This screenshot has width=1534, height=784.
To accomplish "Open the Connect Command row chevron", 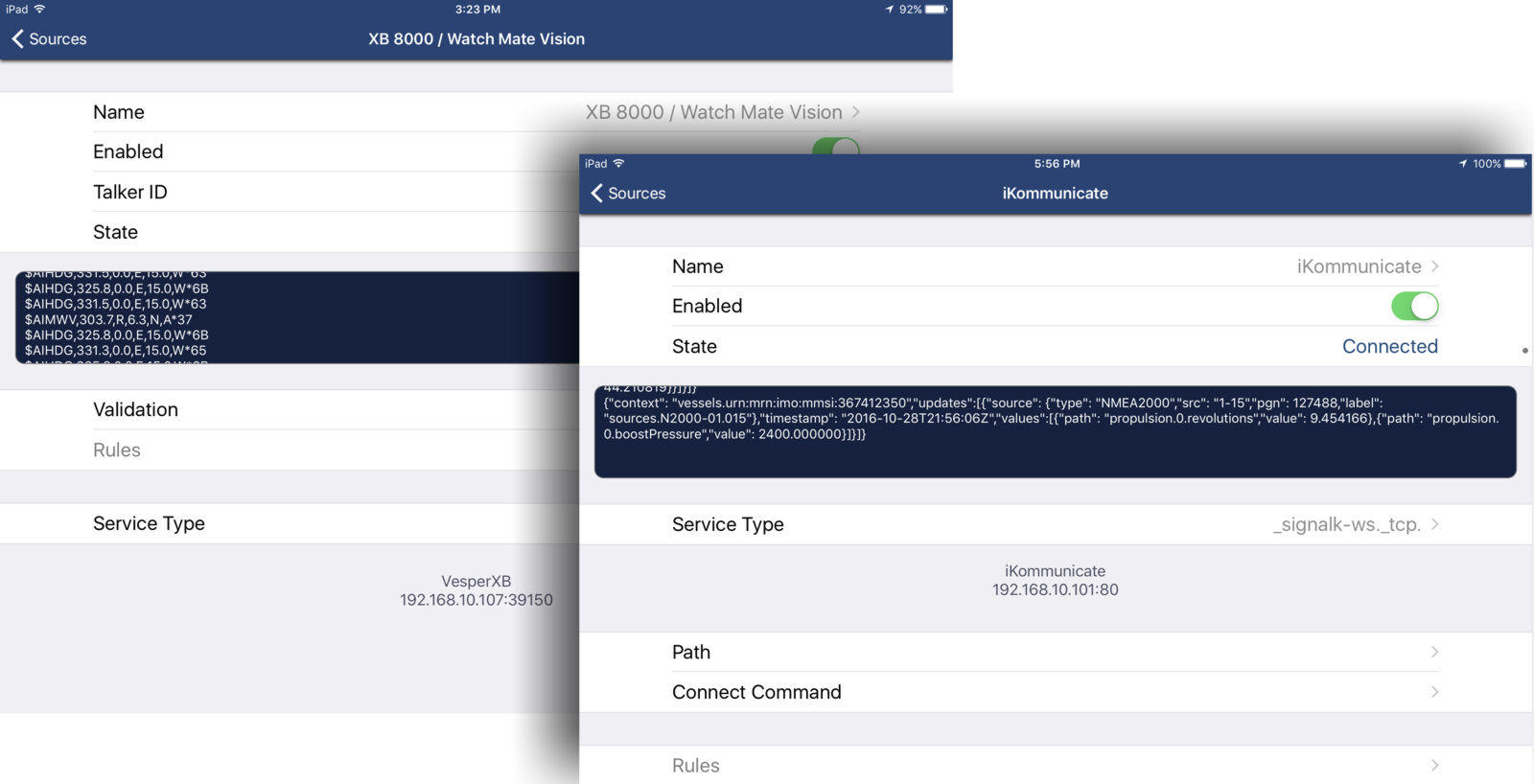I will pyautogui.click(x=1434, y=692).
